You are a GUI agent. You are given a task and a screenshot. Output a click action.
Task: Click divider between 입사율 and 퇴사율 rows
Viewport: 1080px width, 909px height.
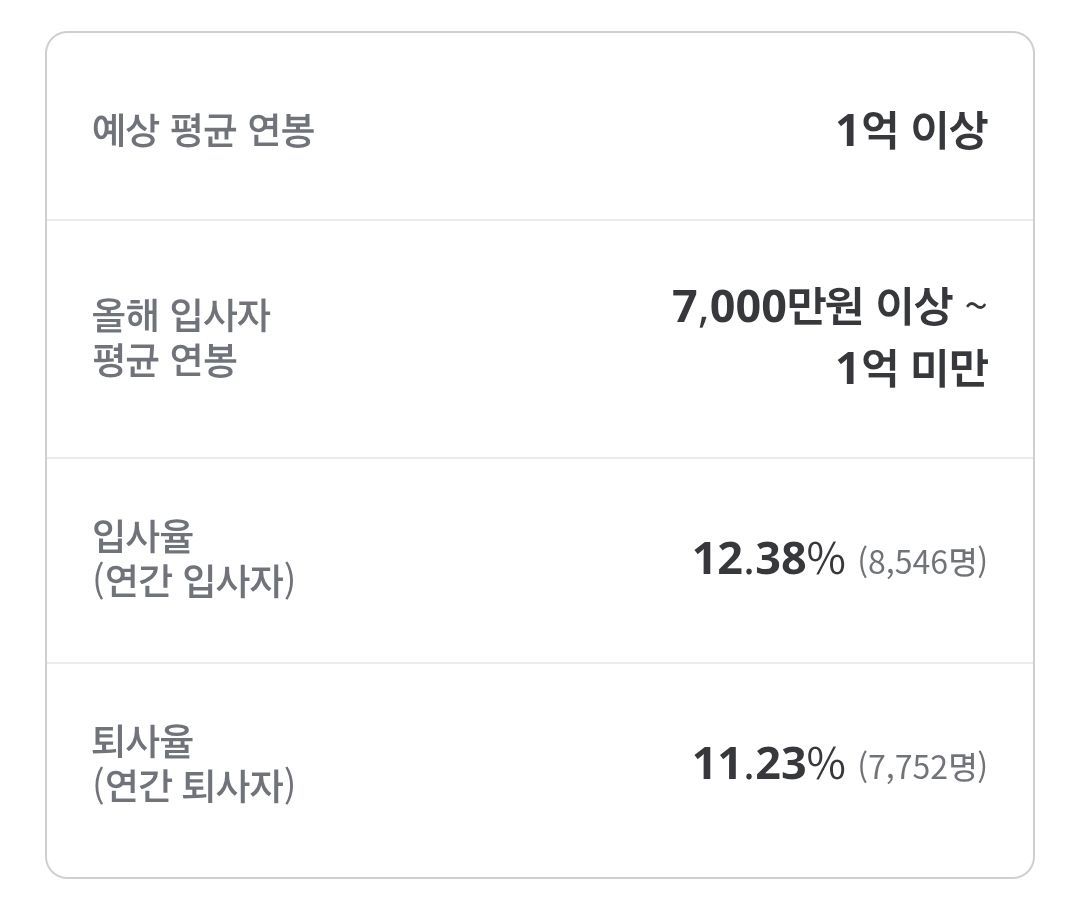click(540, 663)
